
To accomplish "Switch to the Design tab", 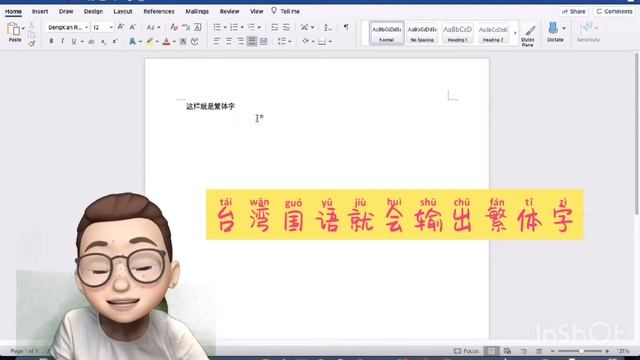I will pos(93,11).
